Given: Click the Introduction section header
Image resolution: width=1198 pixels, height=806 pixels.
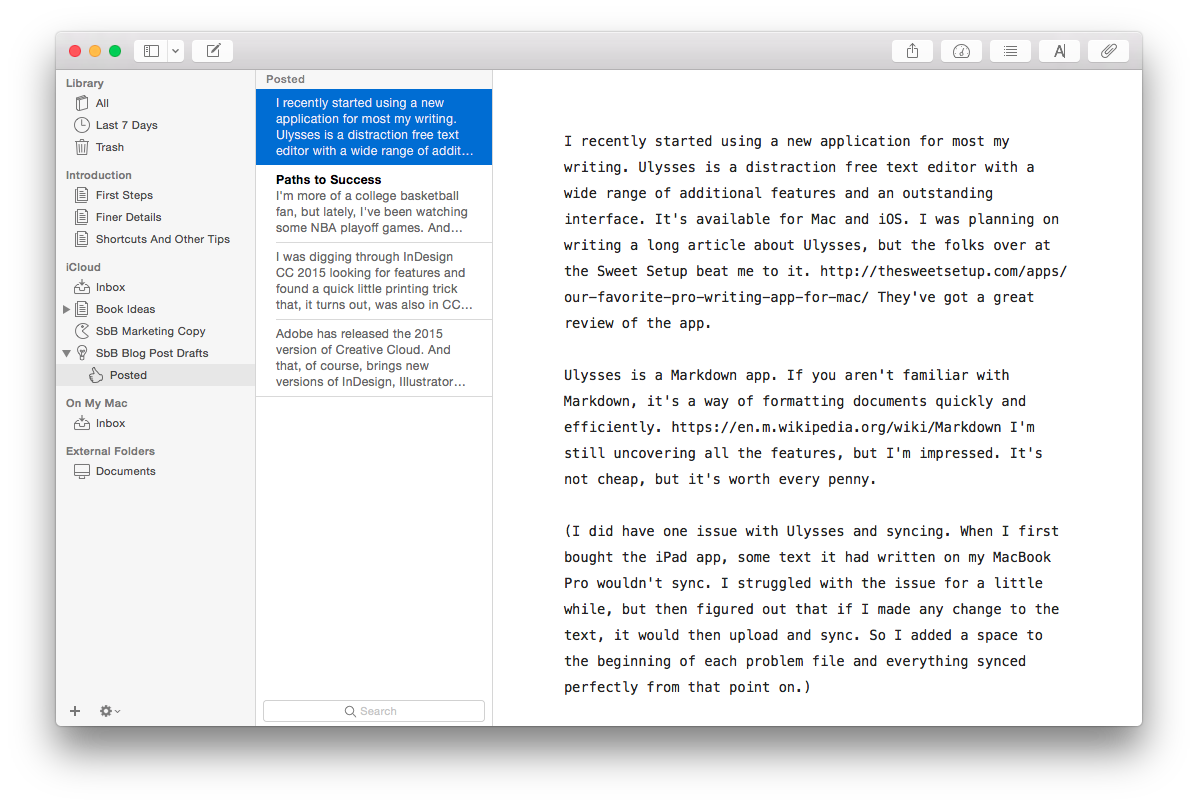Looking at the screenshot, I should [x=99, y=176].
